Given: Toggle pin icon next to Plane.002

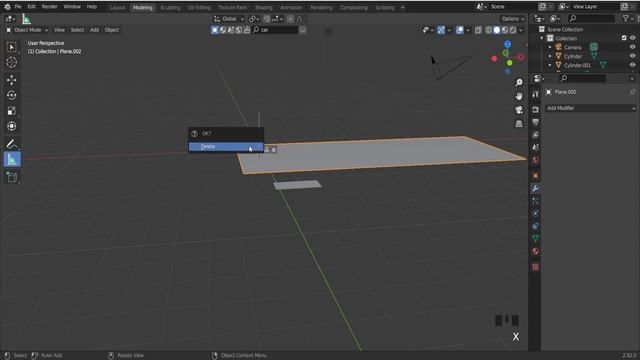Looking at the screenshot, I should coord(632,92).
